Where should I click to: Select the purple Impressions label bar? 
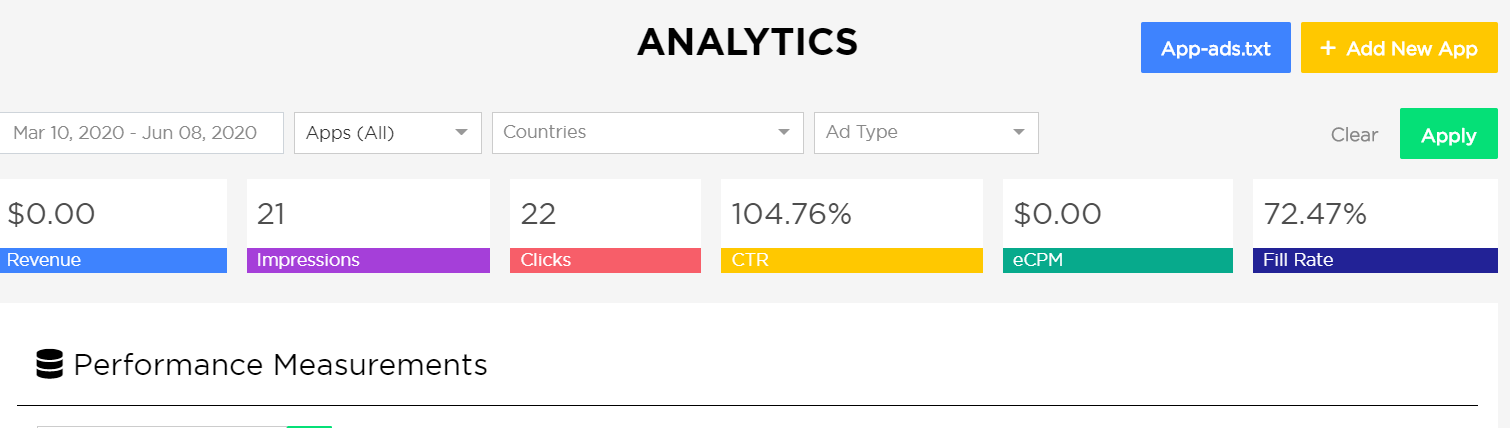(368, 260)
